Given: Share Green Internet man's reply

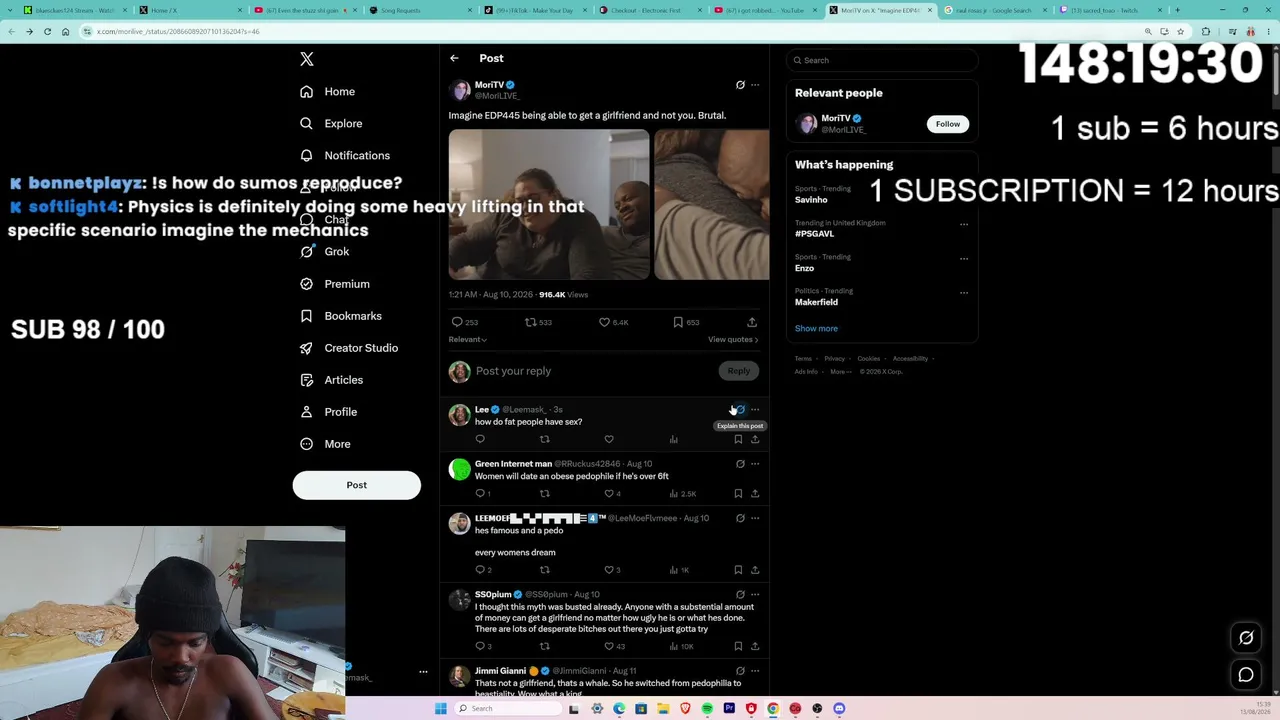Looking at the screenshot, I should click(755, 493).
